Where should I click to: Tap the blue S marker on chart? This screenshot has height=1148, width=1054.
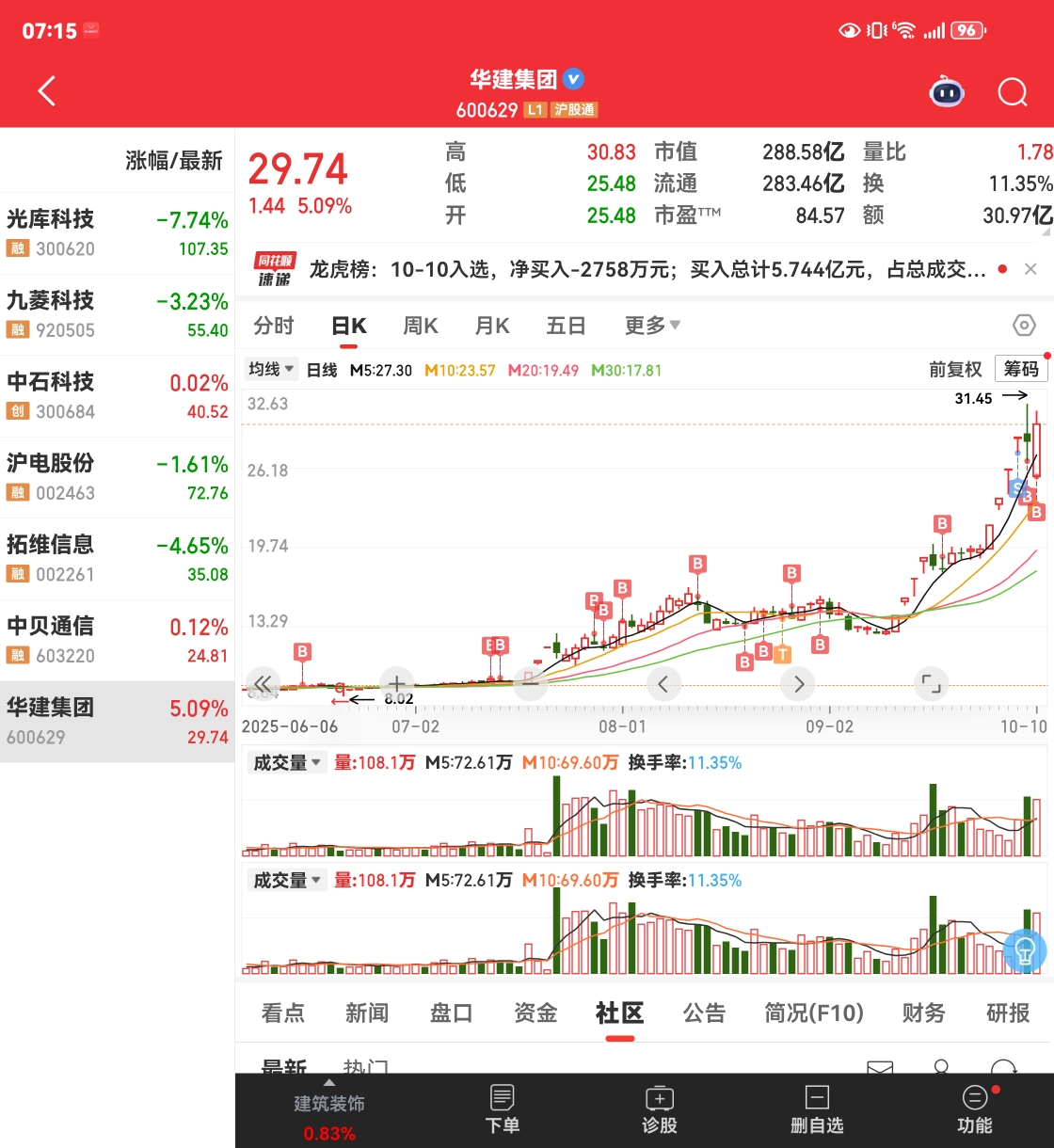click(1017, 487)
